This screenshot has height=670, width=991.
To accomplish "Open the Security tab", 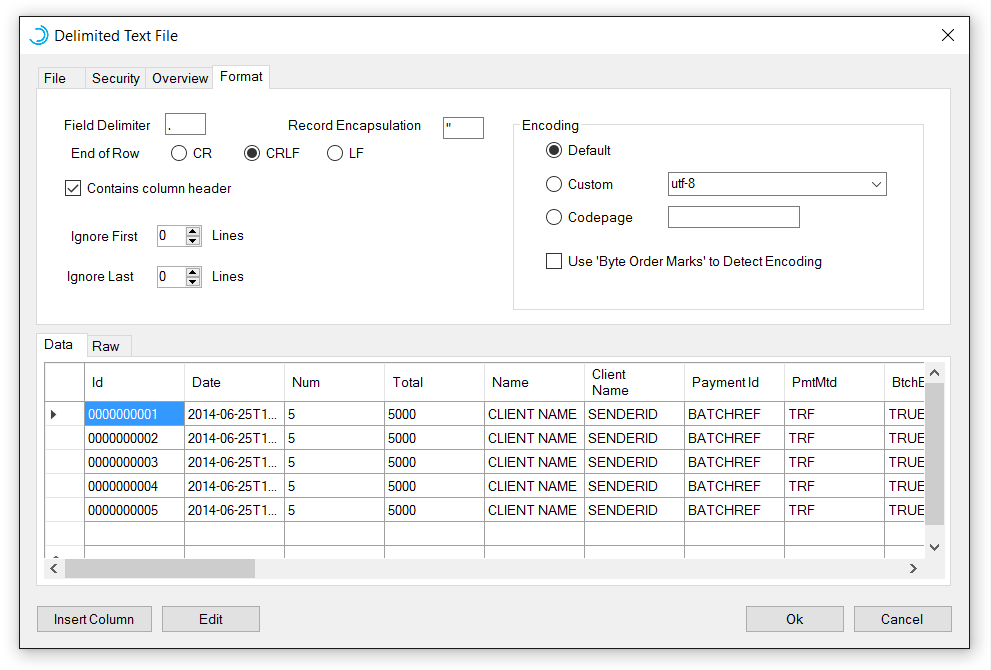I will click(116, 78).
